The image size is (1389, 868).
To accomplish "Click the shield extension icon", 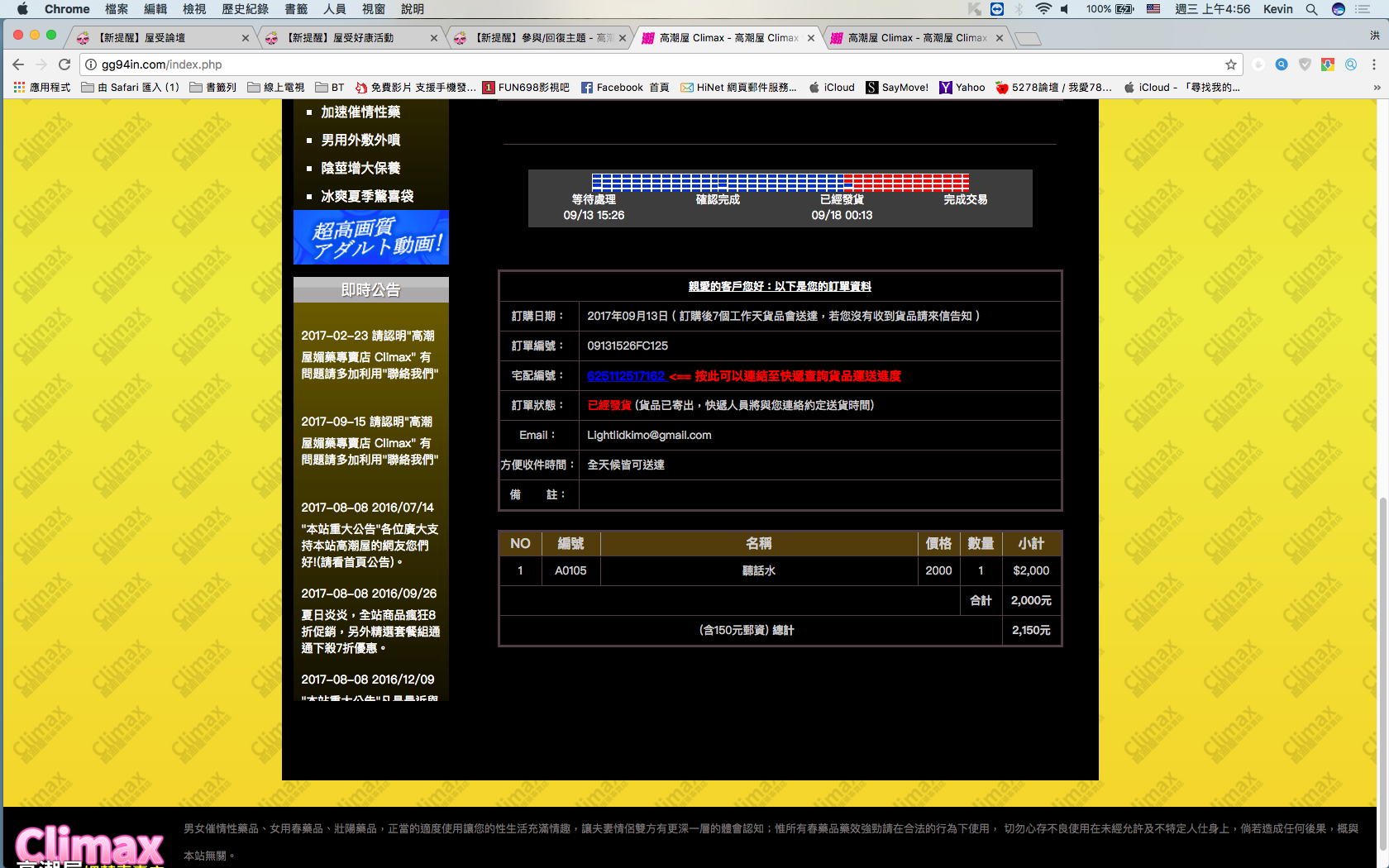I will (x=1305, y=64).
